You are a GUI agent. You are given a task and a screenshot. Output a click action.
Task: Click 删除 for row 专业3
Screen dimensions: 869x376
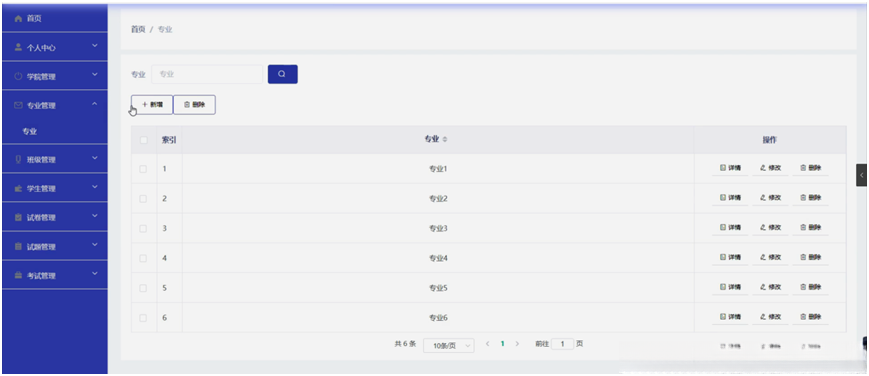pos(810,227)
